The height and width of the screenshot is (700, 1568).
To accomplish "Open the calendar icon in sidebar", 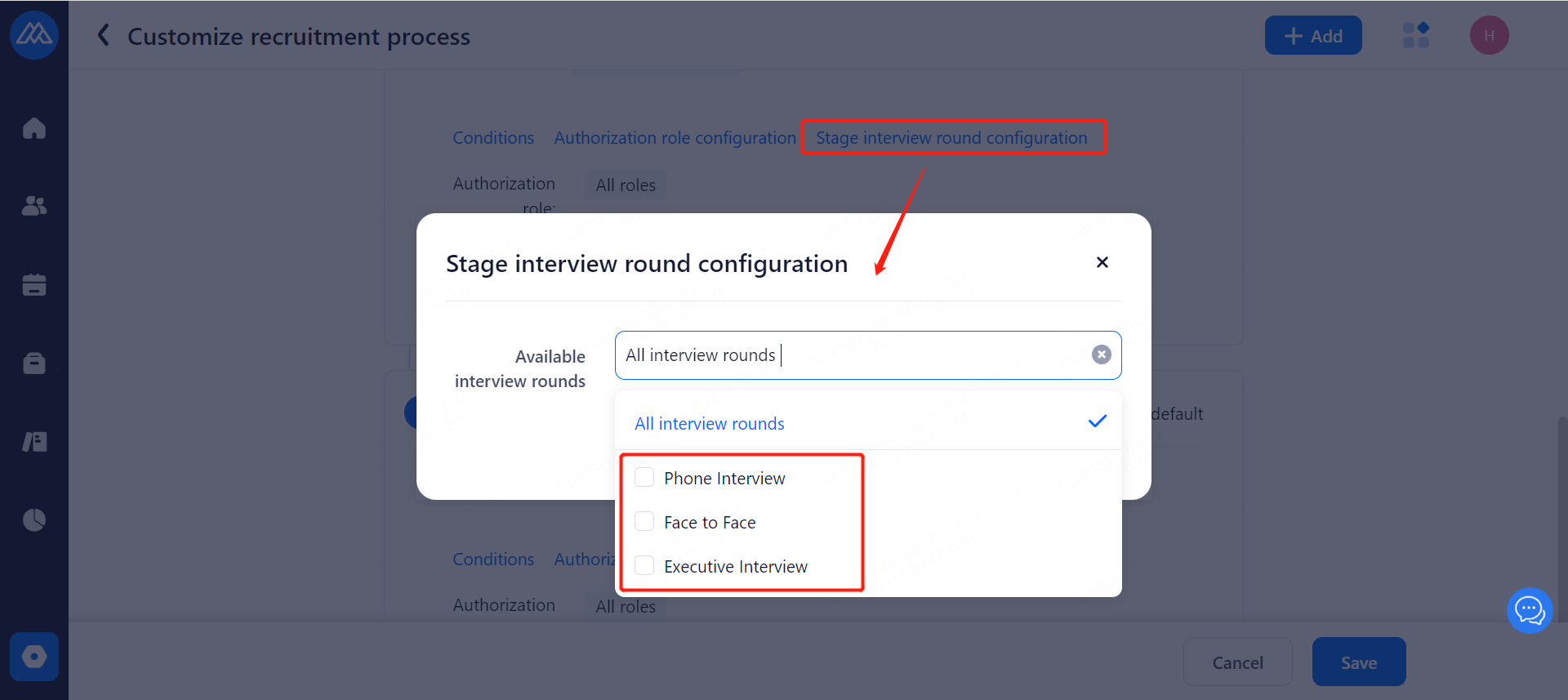I will (x=34, y=284).
